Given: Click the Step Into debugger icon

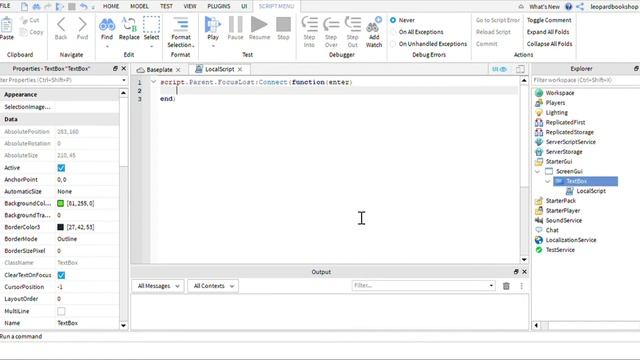Looking at the screenshot, I should click(x=309, y=24).
